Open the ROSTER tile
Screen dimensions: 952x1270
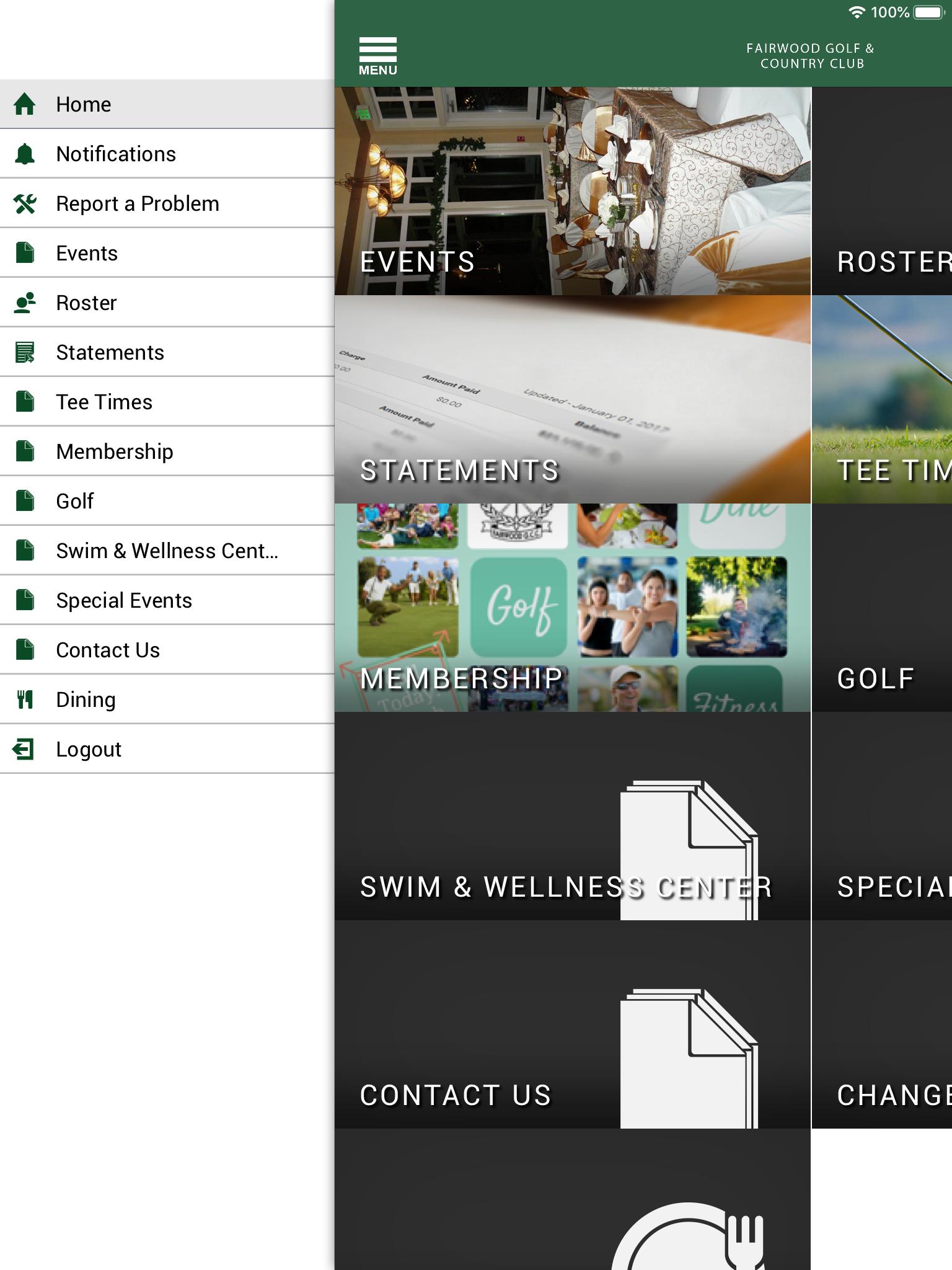[882, 191]
